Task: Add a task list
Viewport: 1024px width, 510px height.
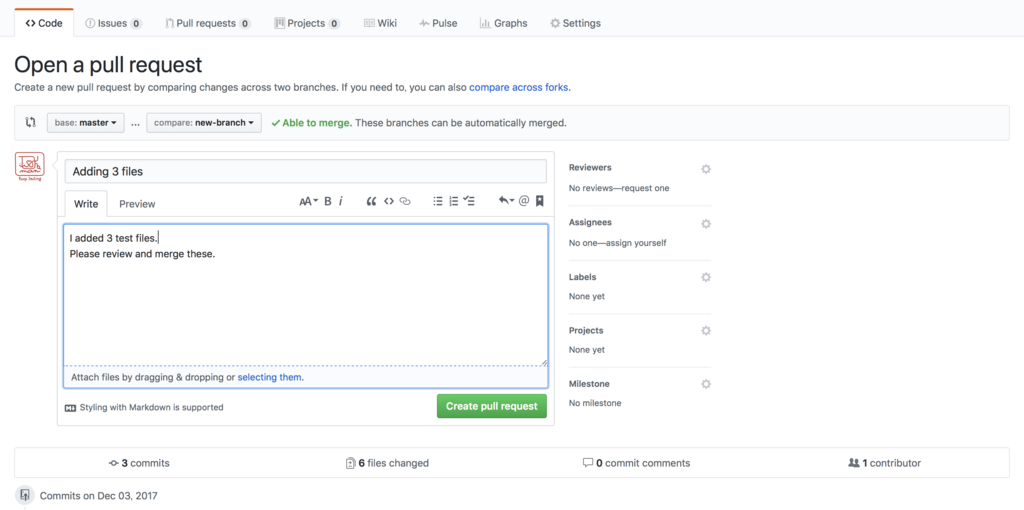Action: tap(469, 201)
